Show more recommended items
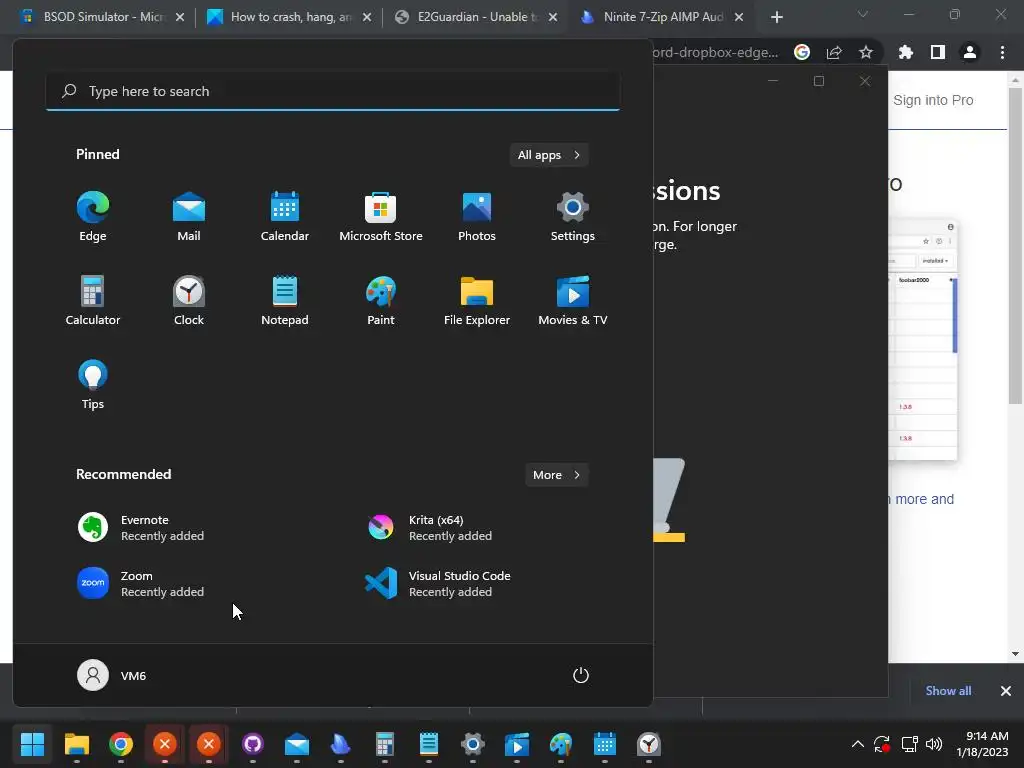The image size is (1024, 768). click(556, 475)
